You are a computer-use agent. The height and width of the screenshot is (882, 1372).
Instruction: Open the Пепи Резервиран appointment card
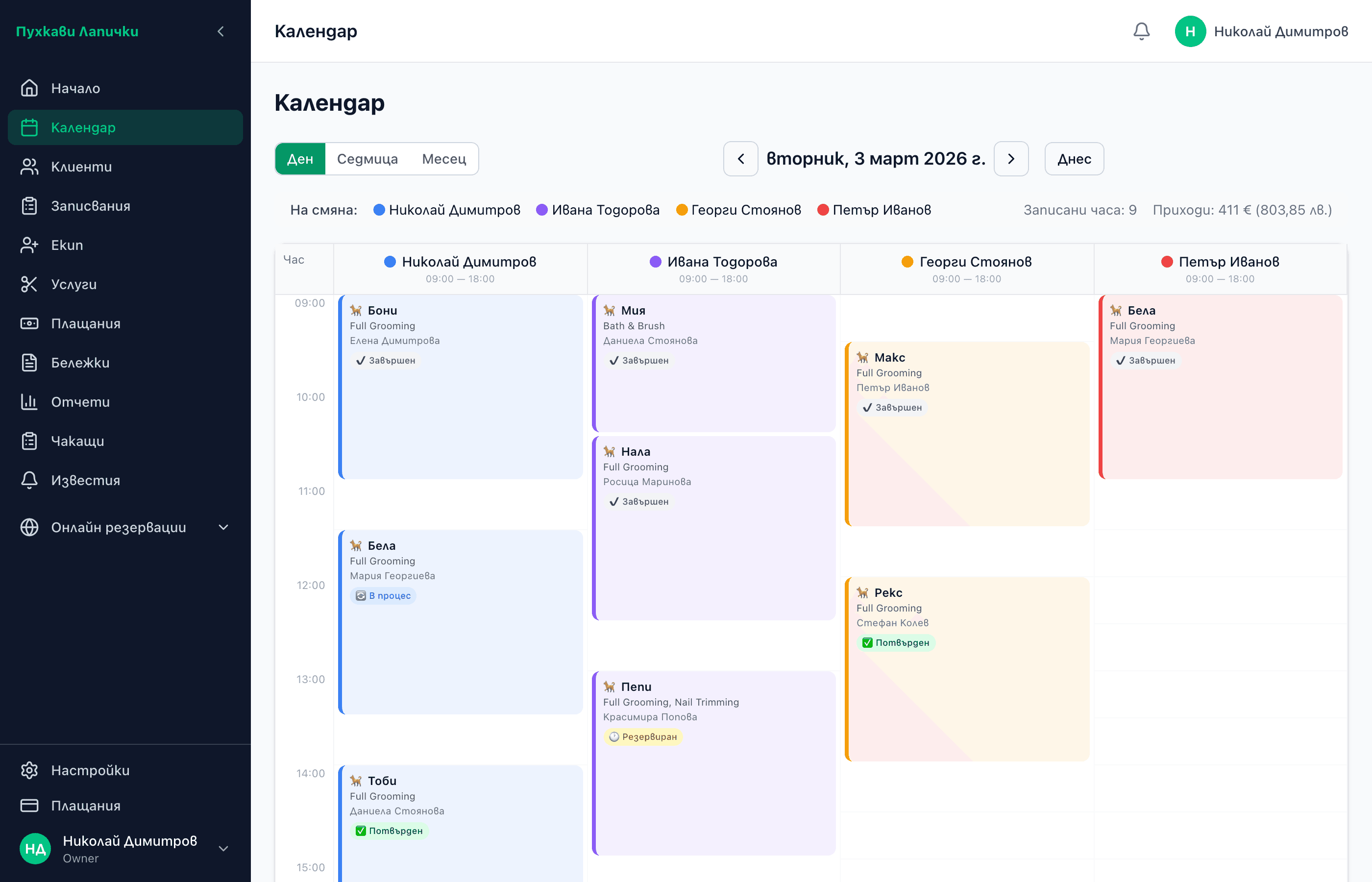click(x=713, y=763)
